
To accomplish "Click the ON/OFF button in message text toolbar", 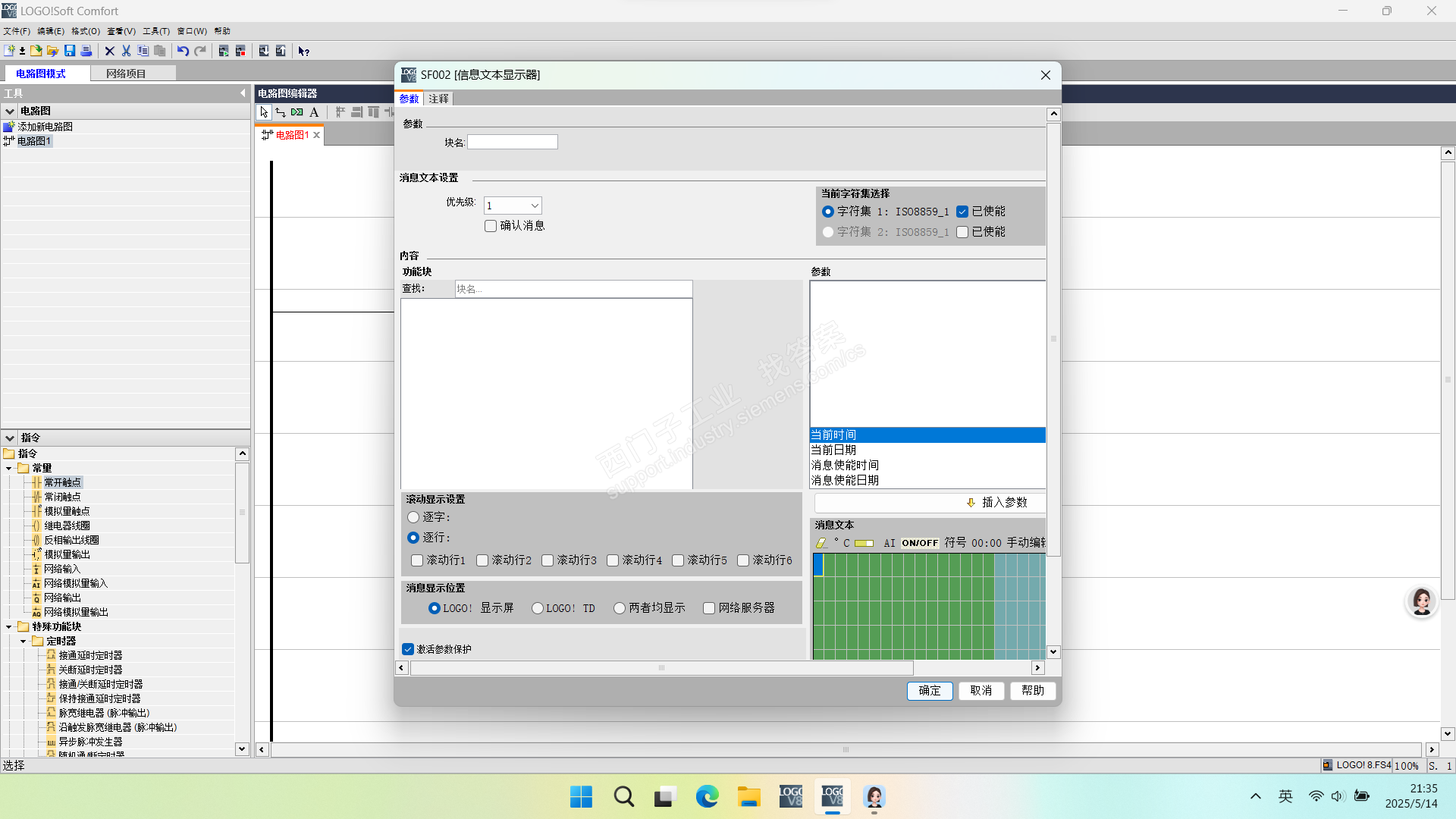I will (x=919, y=543).
